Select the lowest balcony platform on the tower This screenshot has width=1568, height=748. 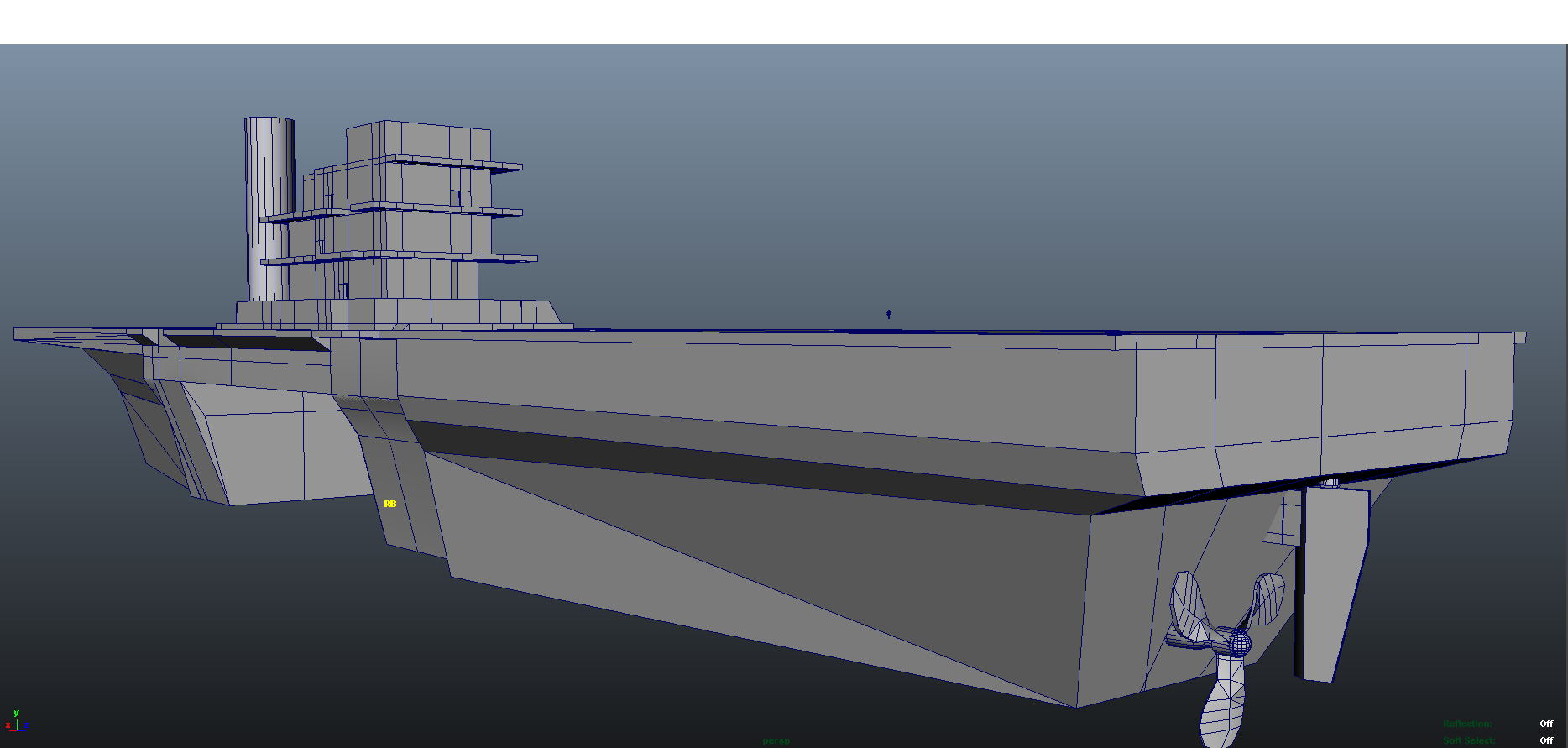tap(400, 258)
